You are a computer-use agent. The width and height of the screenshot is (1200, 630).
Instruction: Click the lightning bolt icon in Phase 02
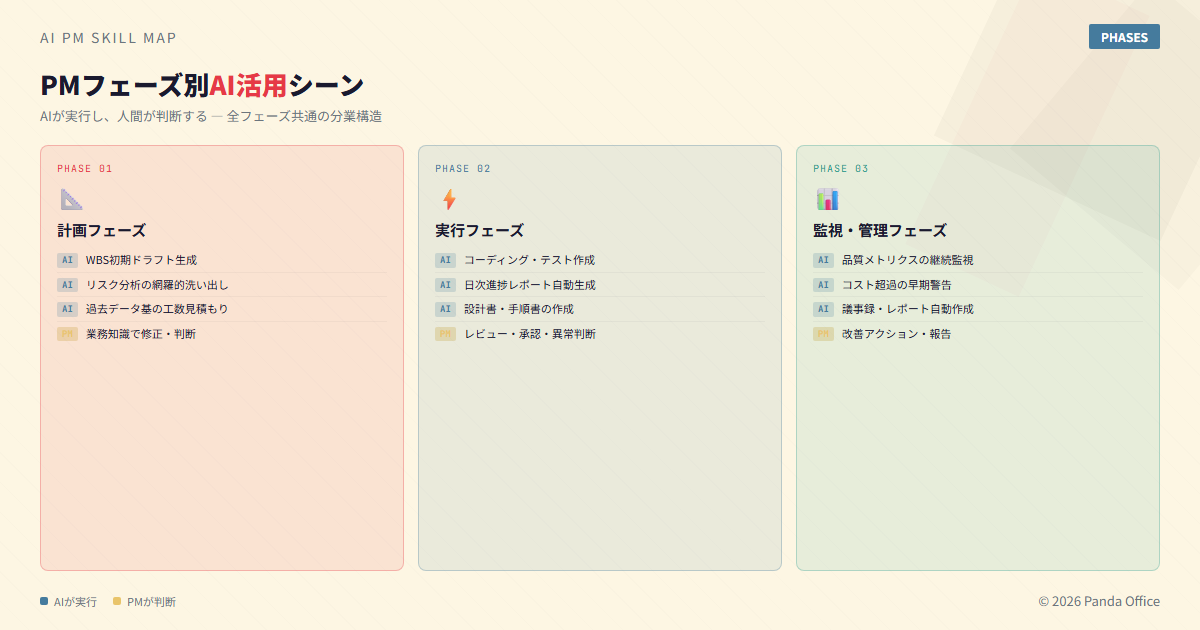pos(449,199)
